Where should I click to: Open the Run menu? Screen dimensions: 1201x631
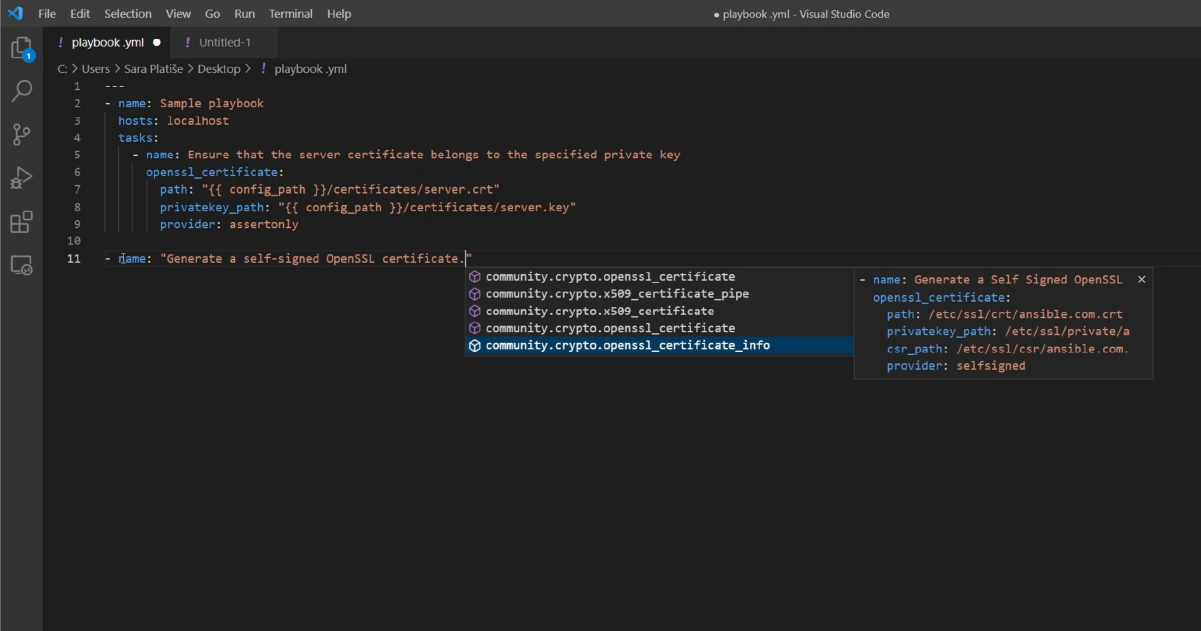click(x=244, y=14)
